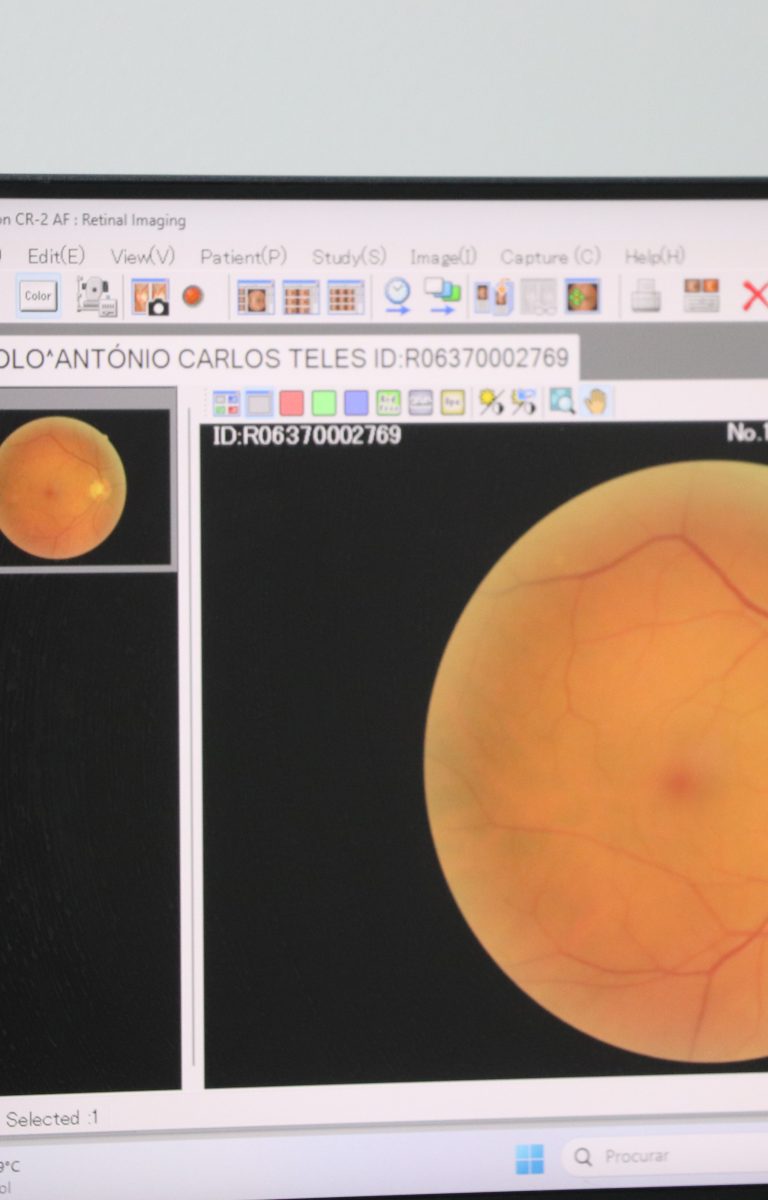Select the pan hand tool
Screen dimensions: 768x1200
pos(596,402)
